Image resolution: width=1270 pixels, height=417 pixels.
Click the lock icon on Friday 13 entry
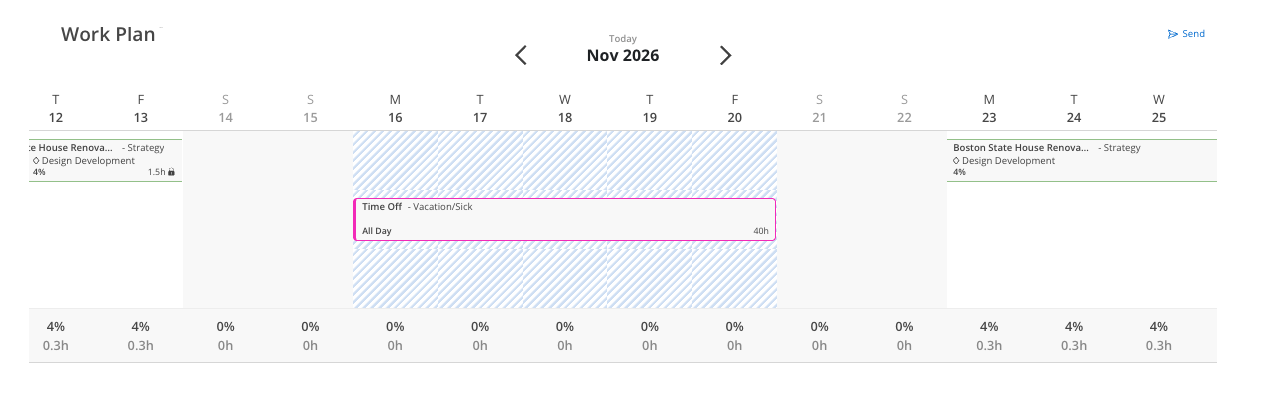[x=171, y=172]
